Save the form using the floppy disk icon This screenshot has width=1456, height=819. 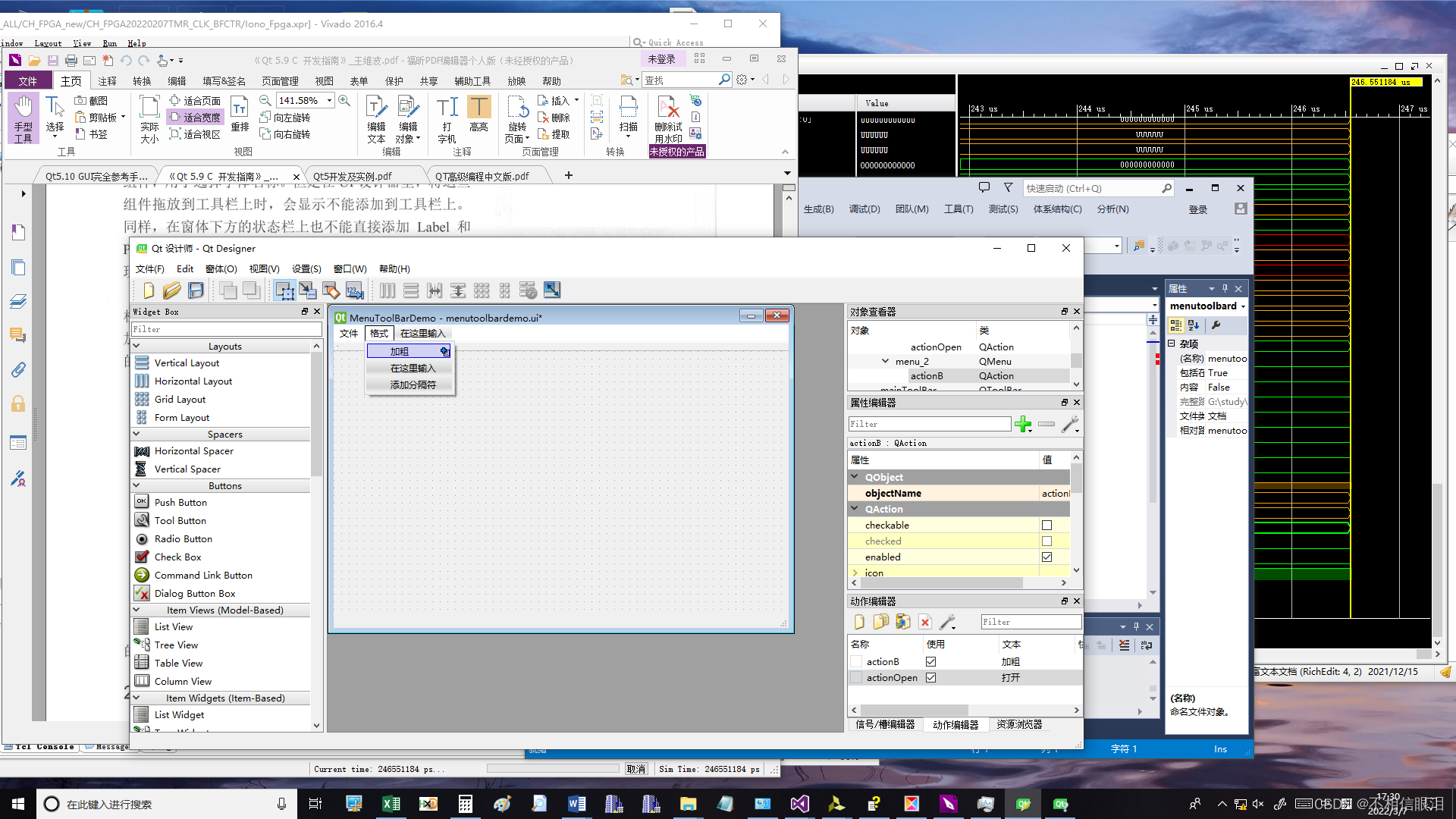click(196, 290)
